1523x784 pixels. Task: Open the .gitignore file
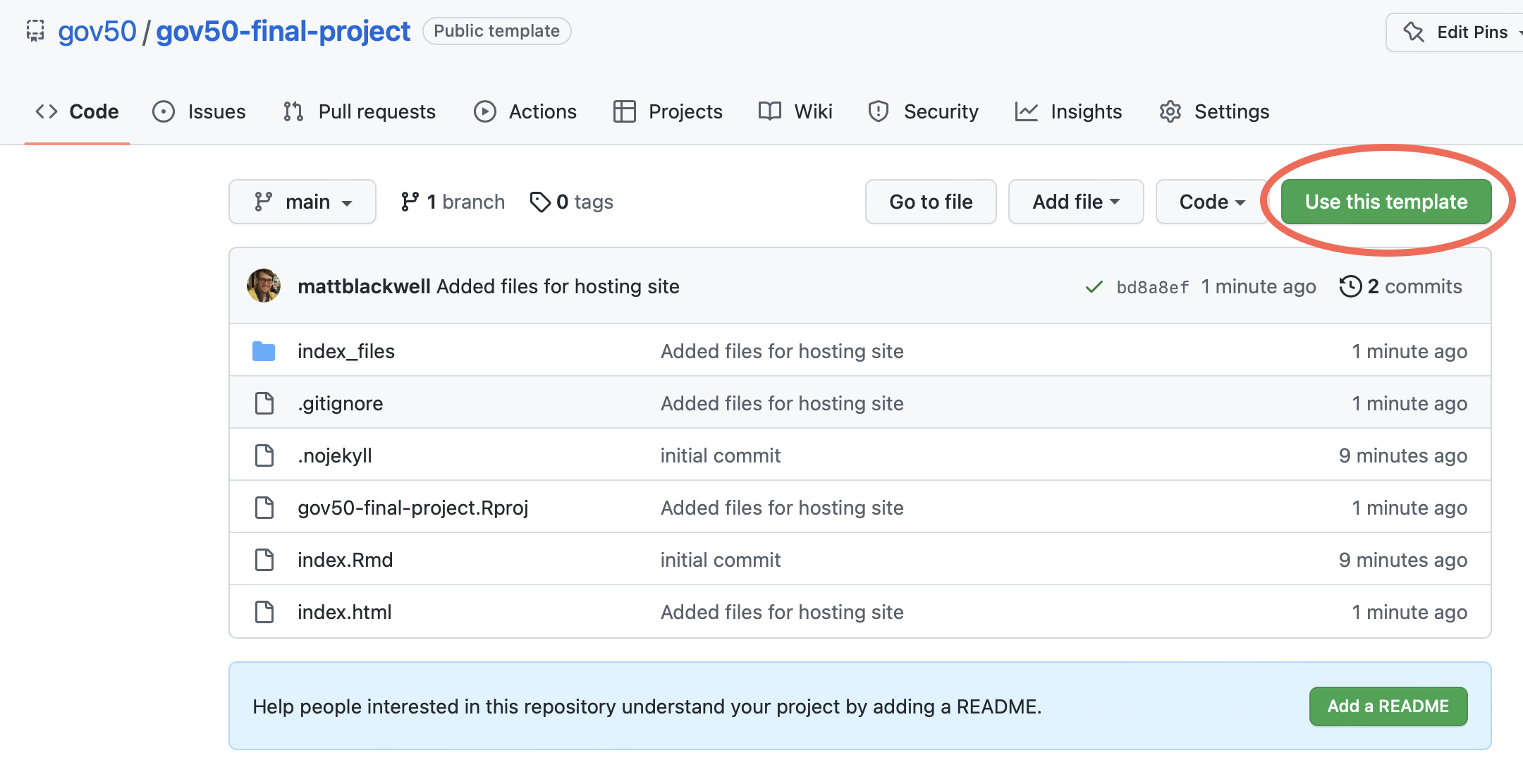click(x=341, y=403)
